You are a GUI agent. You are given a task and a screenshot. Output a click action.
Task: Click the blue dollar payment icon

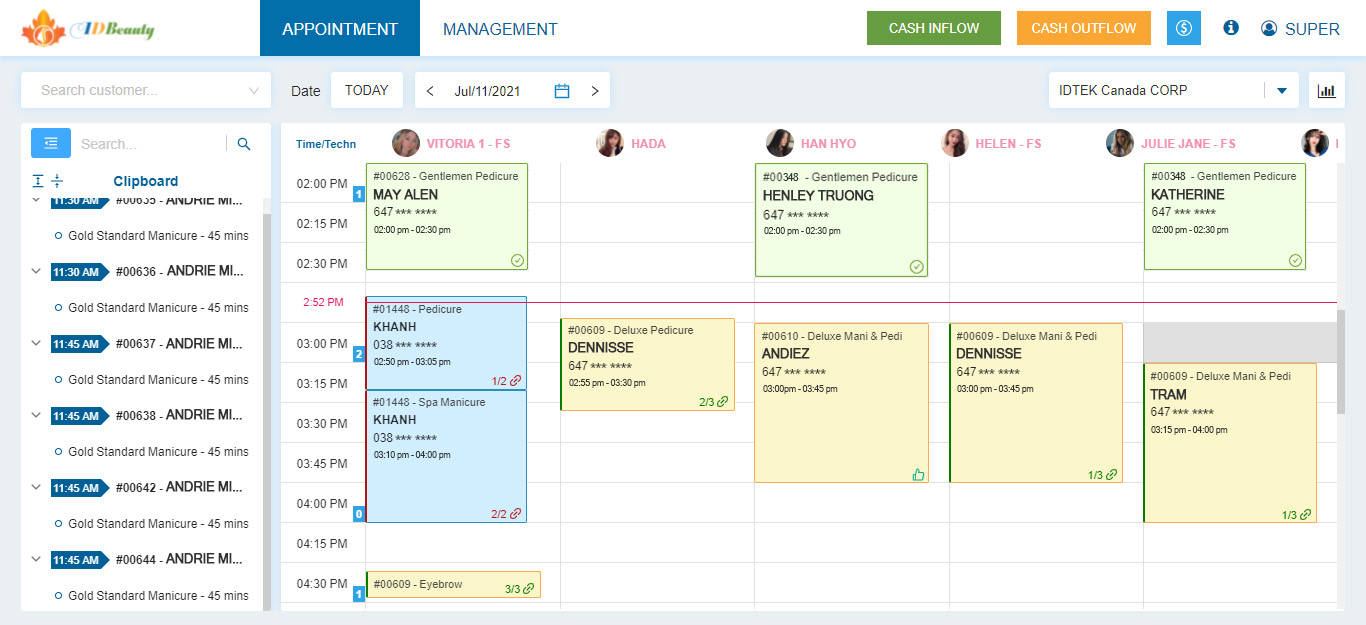tap(1184, 28)
